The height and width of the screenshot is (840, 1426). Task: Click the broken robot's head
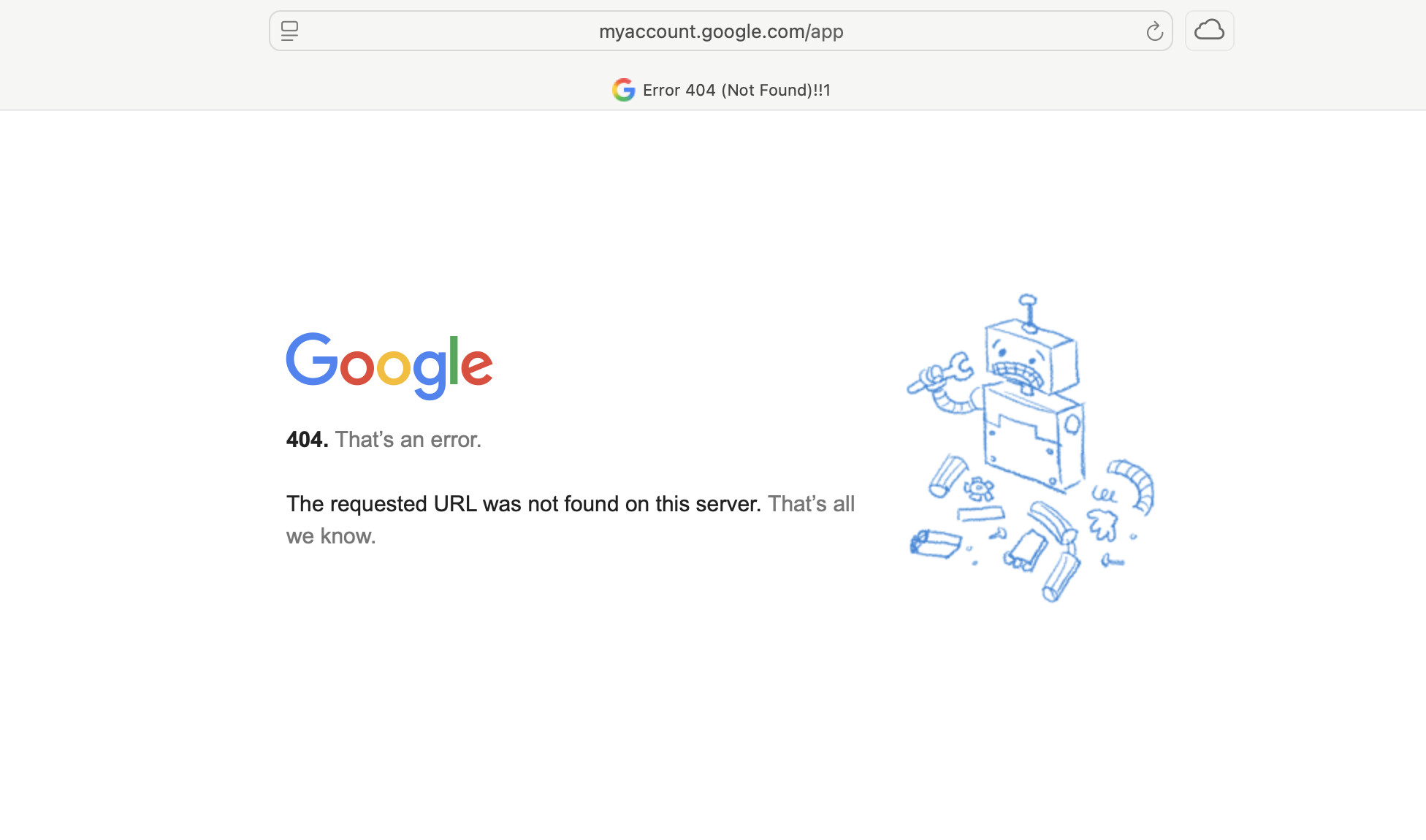[x=1030, y=358]
